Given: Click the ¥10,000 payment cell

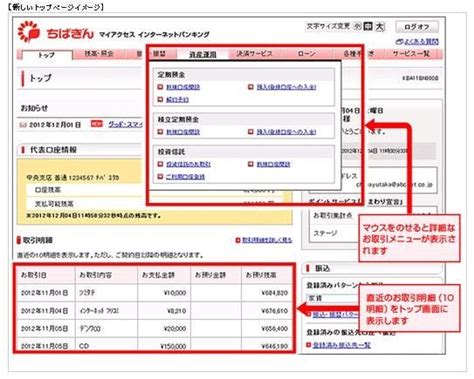Looking at the screenshot, I should (164, 293).
